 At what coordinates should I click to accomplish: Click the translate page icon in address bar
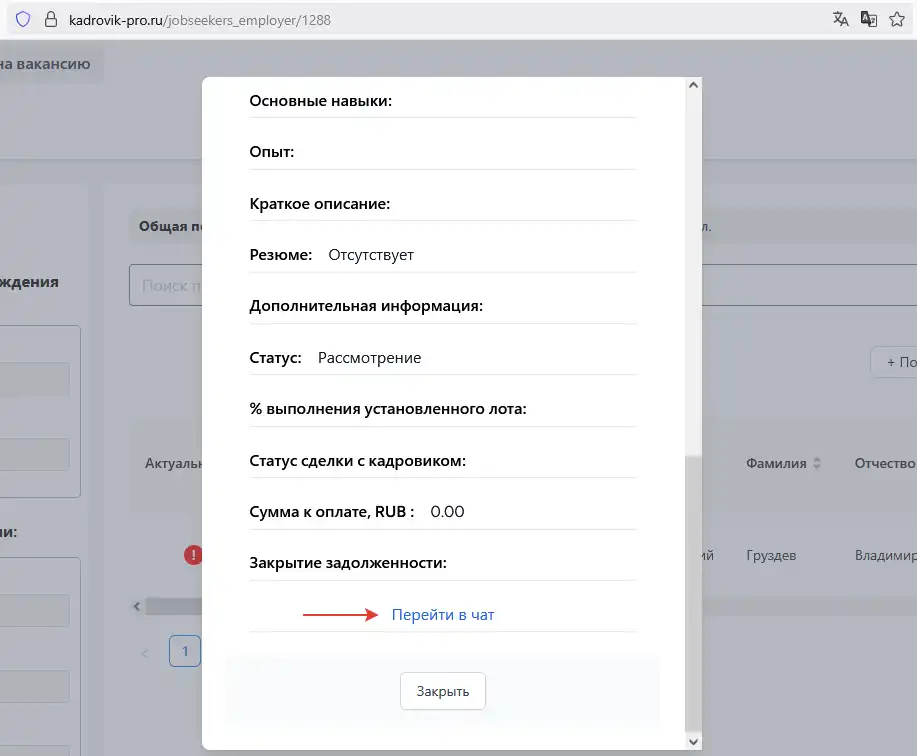pyautogui.click(x=840, y=19)
